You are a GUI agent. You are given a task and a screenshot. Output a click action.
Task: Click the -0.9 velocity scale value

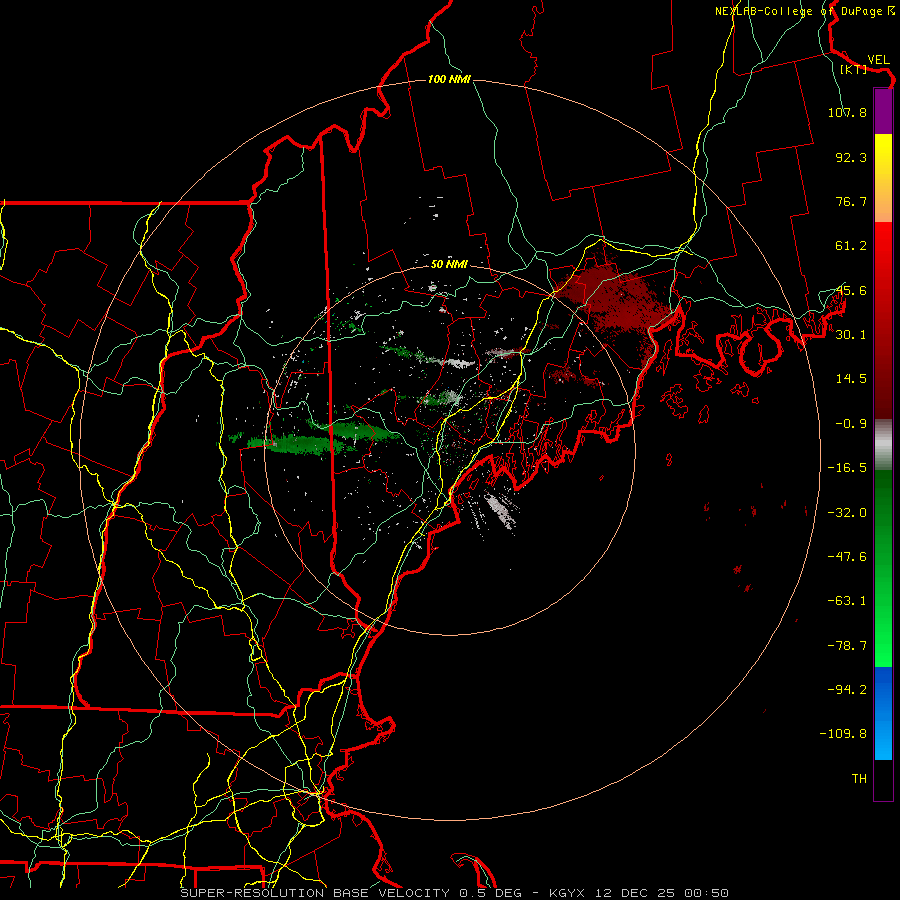(851, 424)
